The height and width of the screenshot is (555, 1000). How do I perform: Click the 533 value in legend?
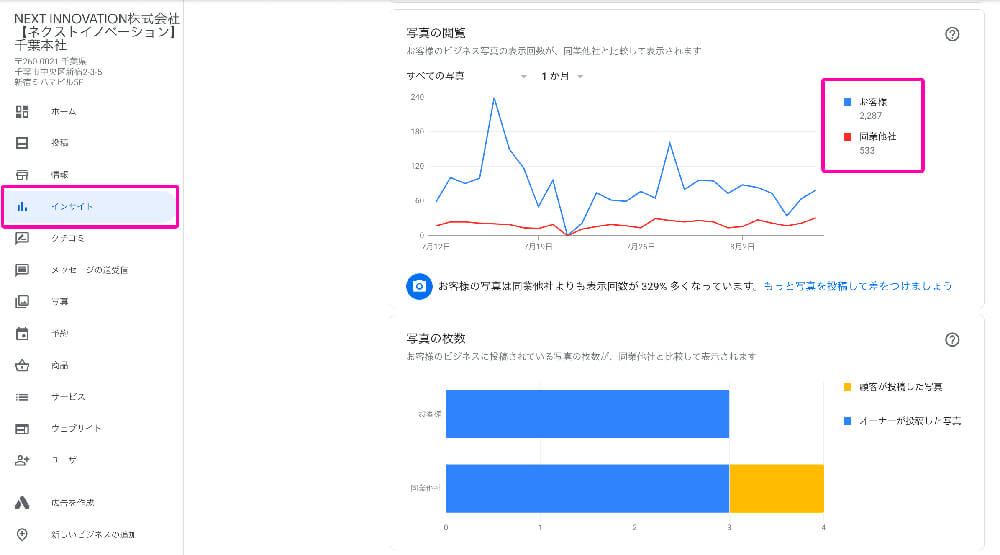[867, 151]
